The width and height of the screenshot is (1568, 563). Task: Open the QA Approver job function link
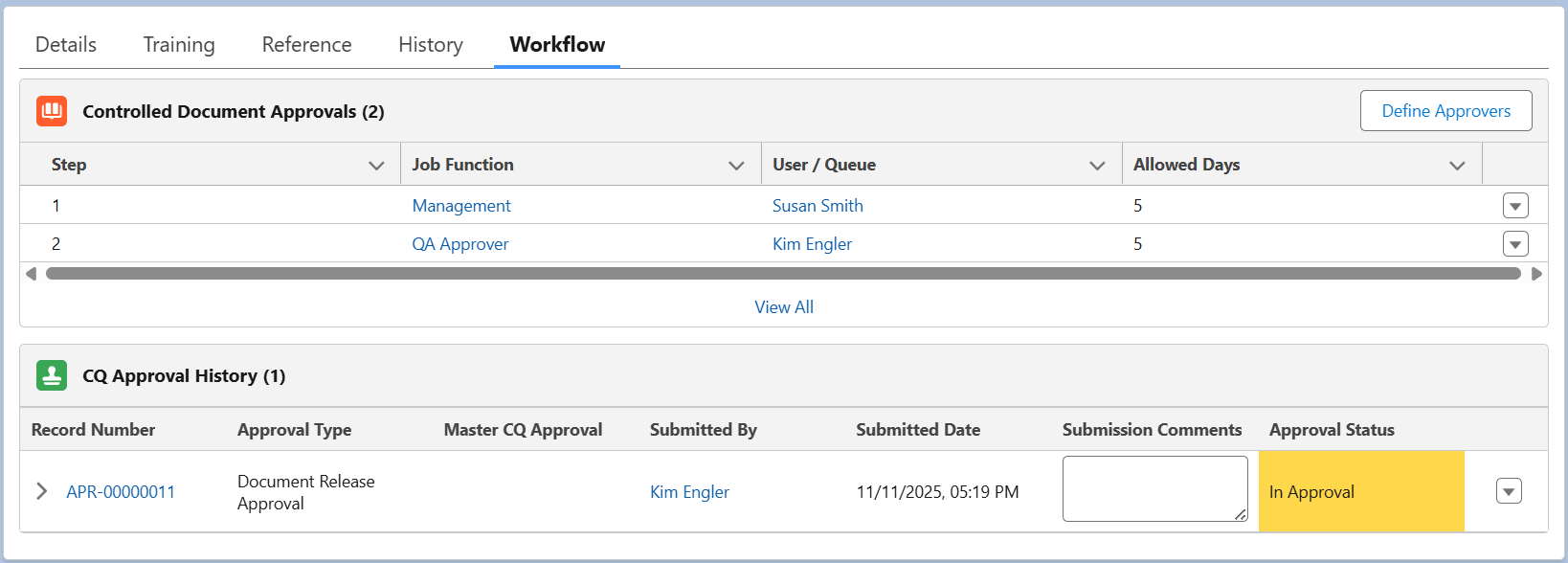(460, 244)
